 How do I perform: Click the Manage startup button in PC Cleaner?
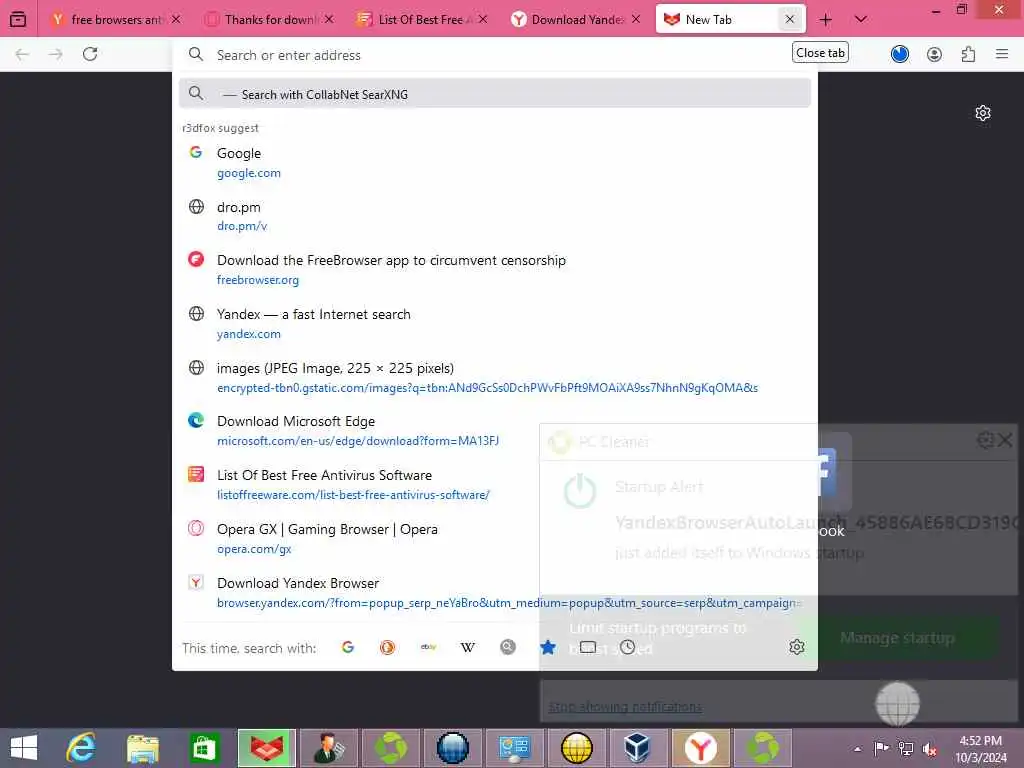click(897, 638)
